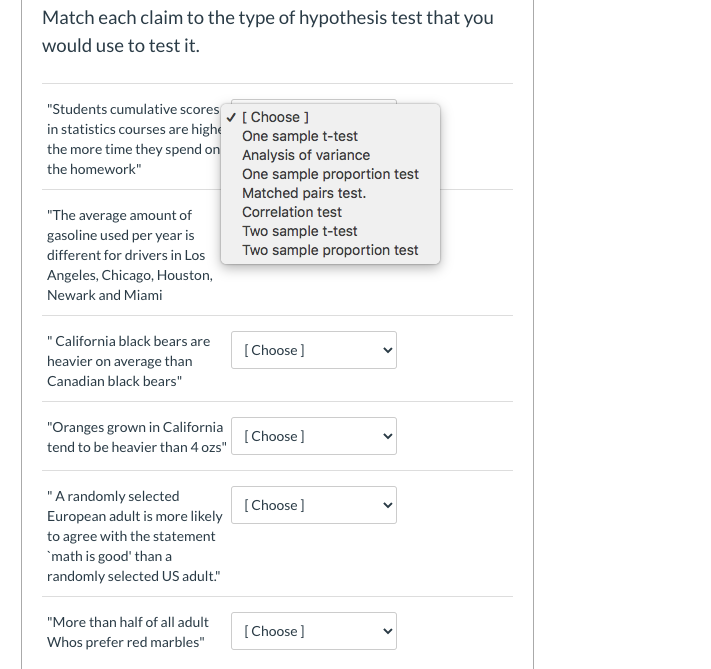This screenshot has height=669, width=711.
Task: Click the California black bears claim text
Action: pos(128,361)
